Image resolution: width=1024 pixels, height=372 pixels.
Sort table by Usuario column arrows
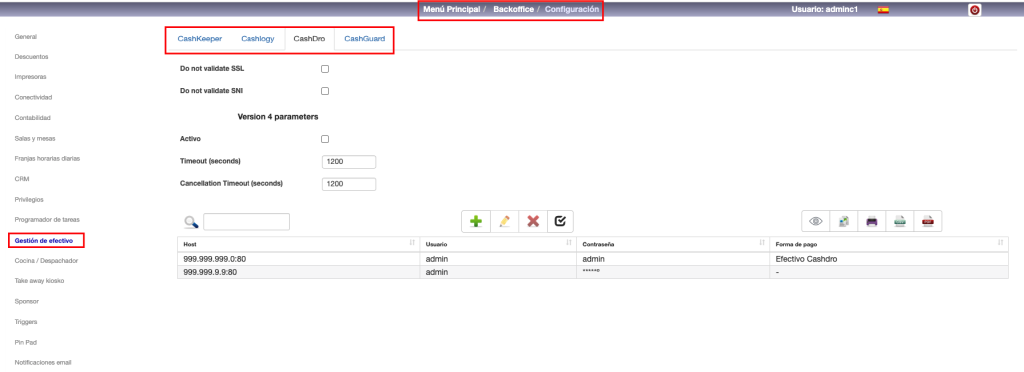569,243
